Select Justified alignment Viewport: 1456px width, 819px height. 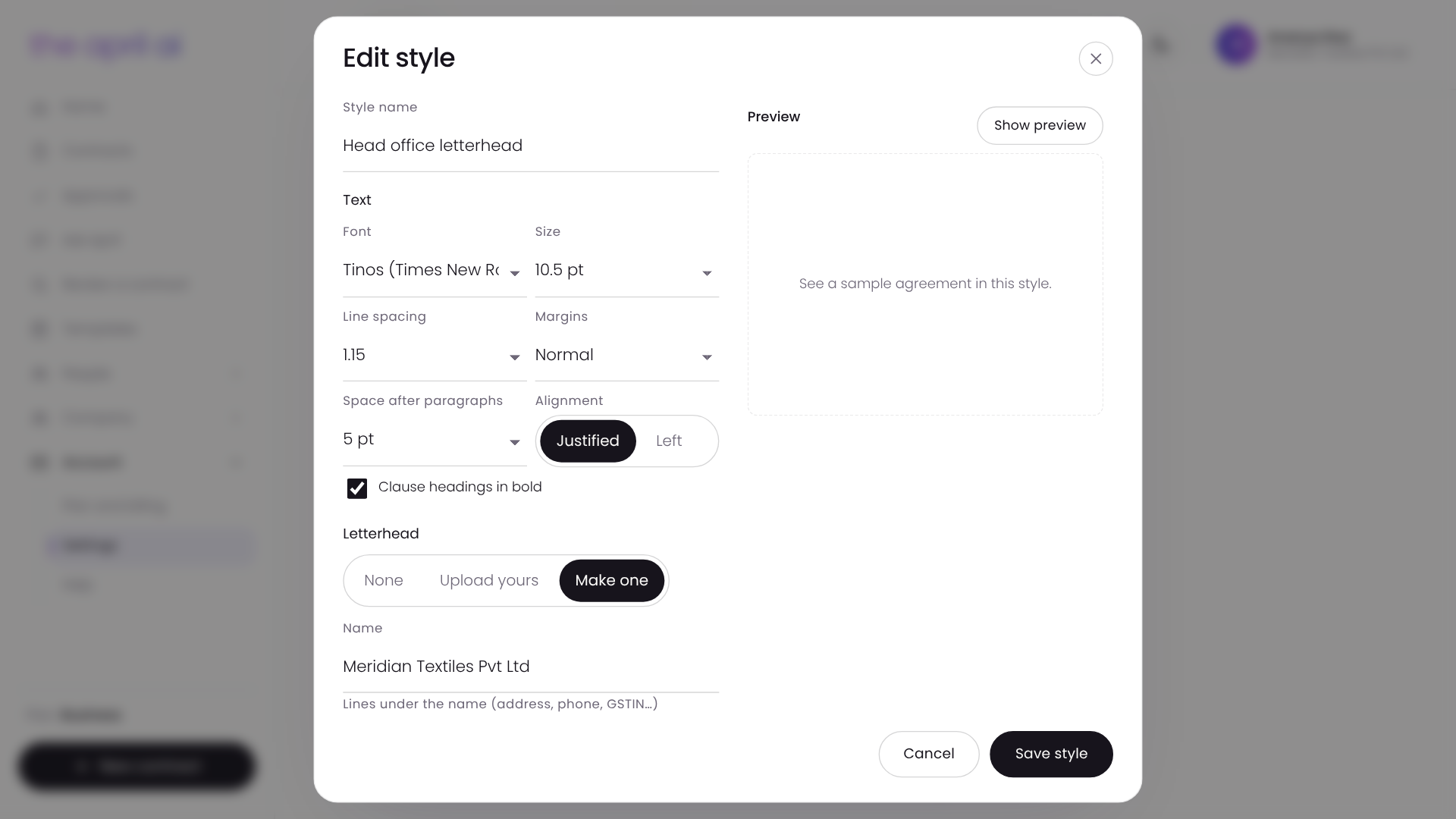point(588,441)
